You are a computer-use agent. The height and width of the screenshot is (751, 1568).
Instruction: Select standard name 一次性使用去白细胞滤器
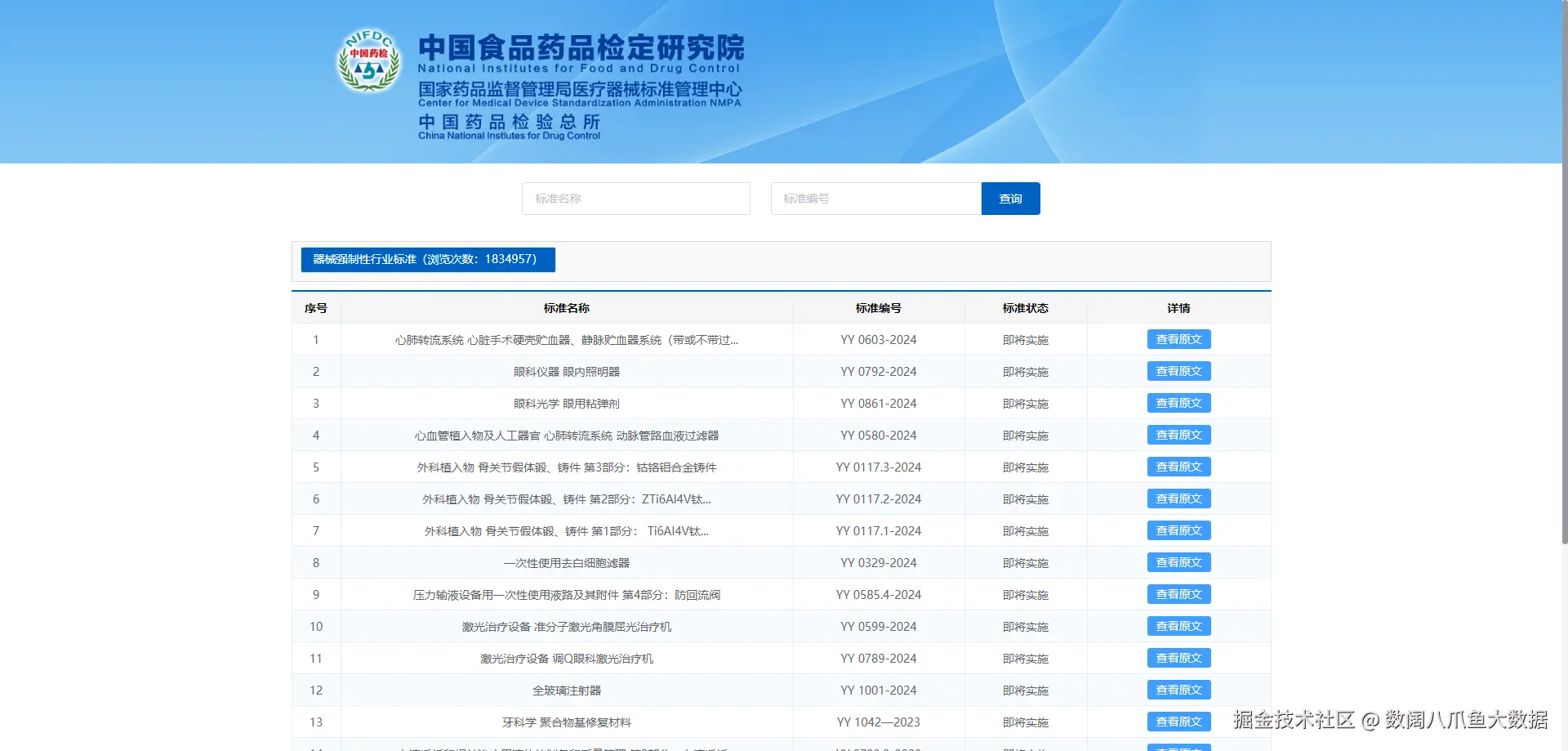pyautogui.click(x=567, y=563)
